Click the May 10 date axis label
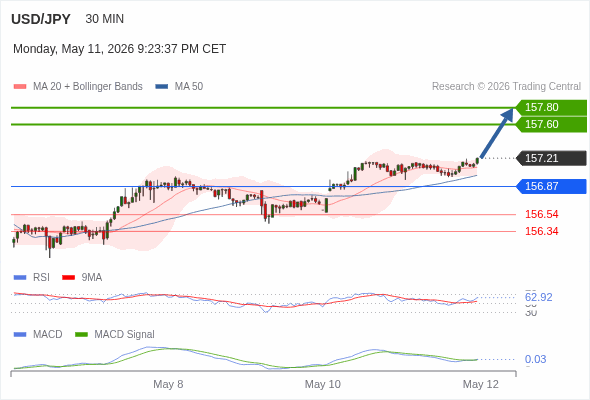This screenshot has width=590, height=400. 322,384
